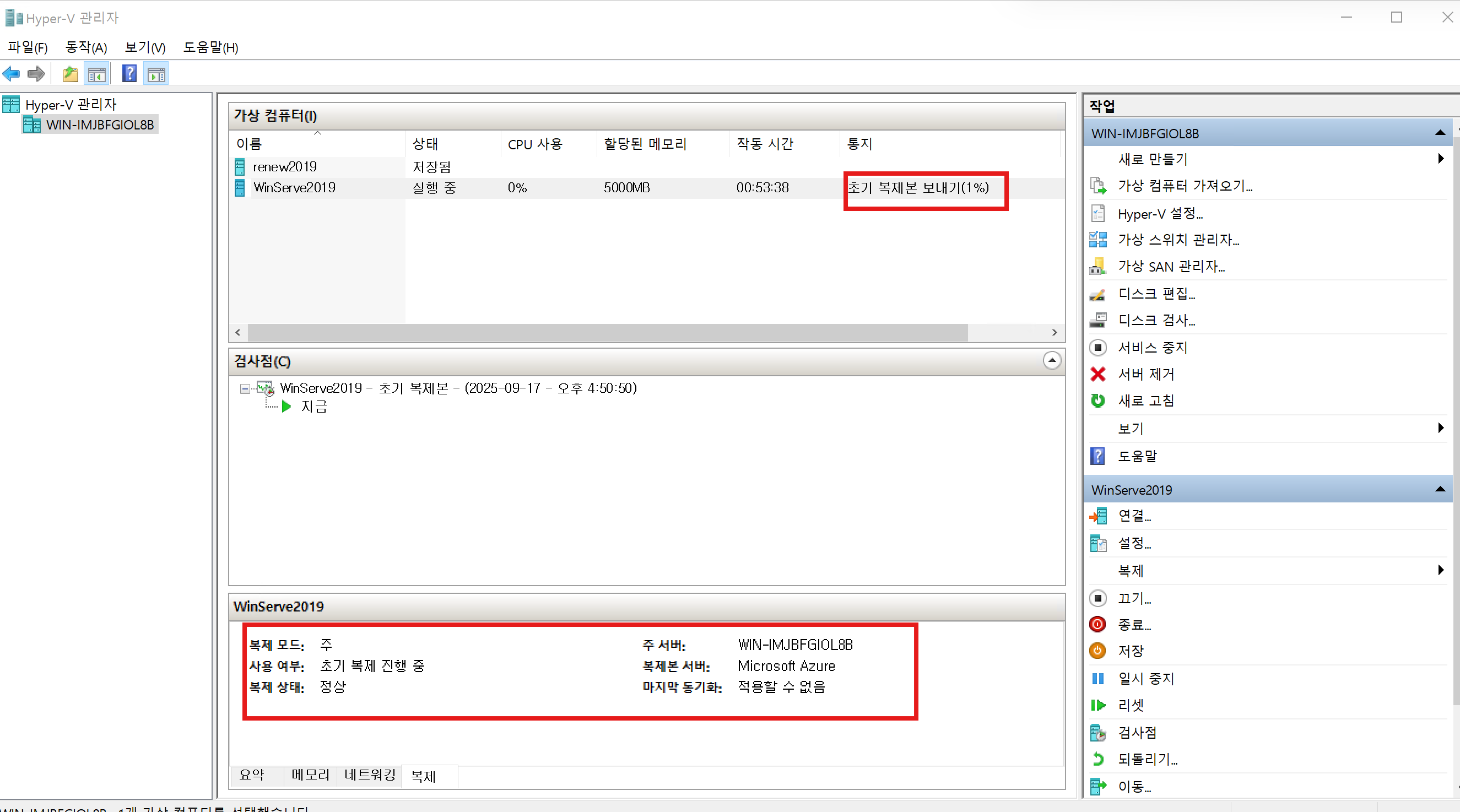Click the 가상 스위치 관리자 icon
The width and height of the screenshot is (1460, 812).
point(1098,240)
